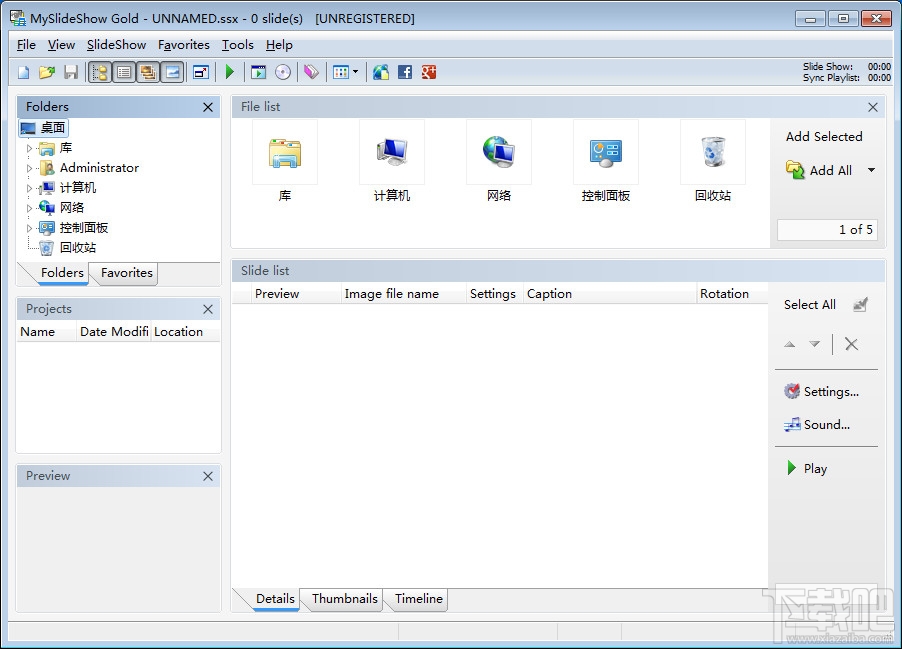Select the 桌面 root node in folder tree
The height and width of the screenshot is (649, 902).
[x=43, y=128]
